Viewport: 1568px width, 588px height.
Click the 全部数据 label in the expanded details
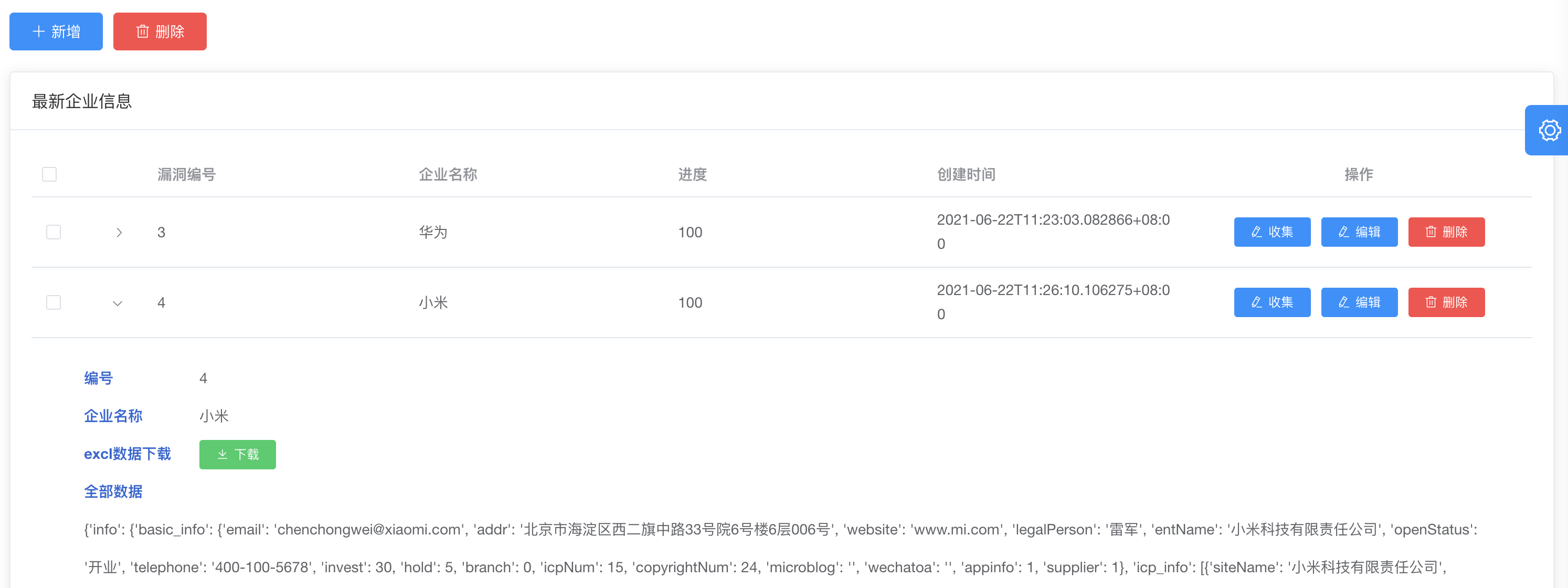click(113, 492)
